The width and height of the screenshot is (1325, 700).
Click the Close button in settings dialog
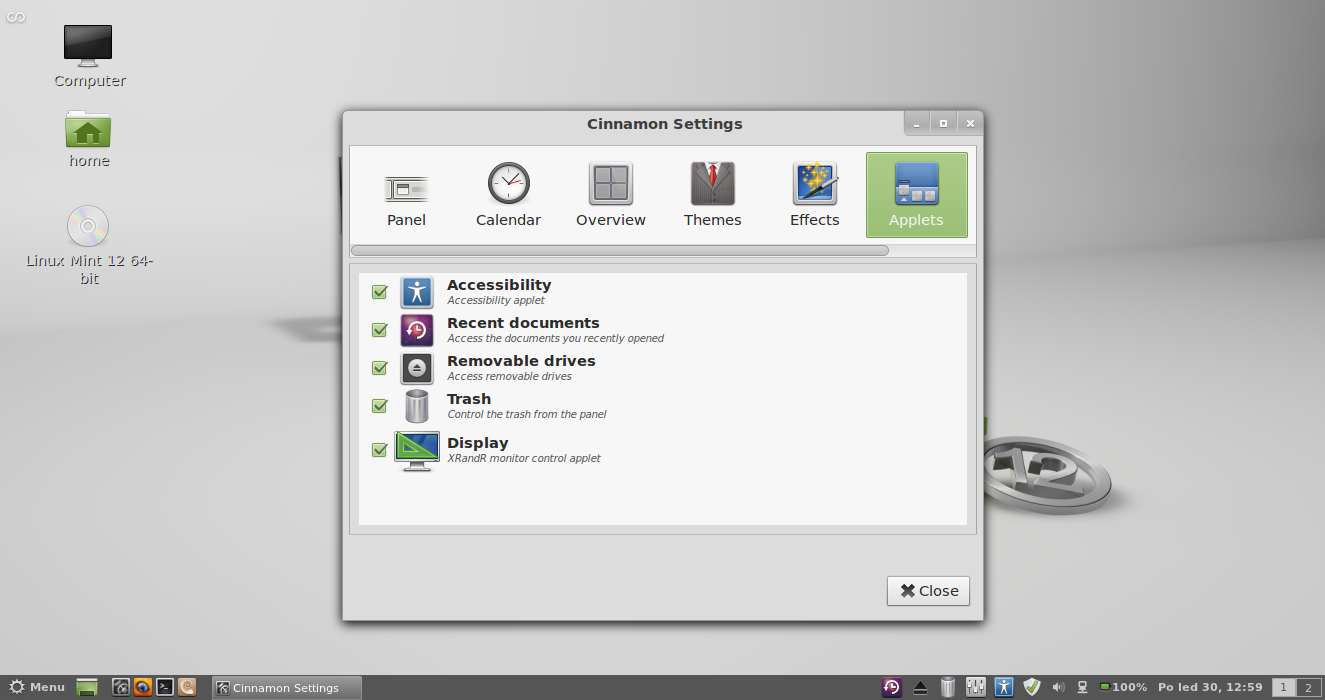point(928,591)
